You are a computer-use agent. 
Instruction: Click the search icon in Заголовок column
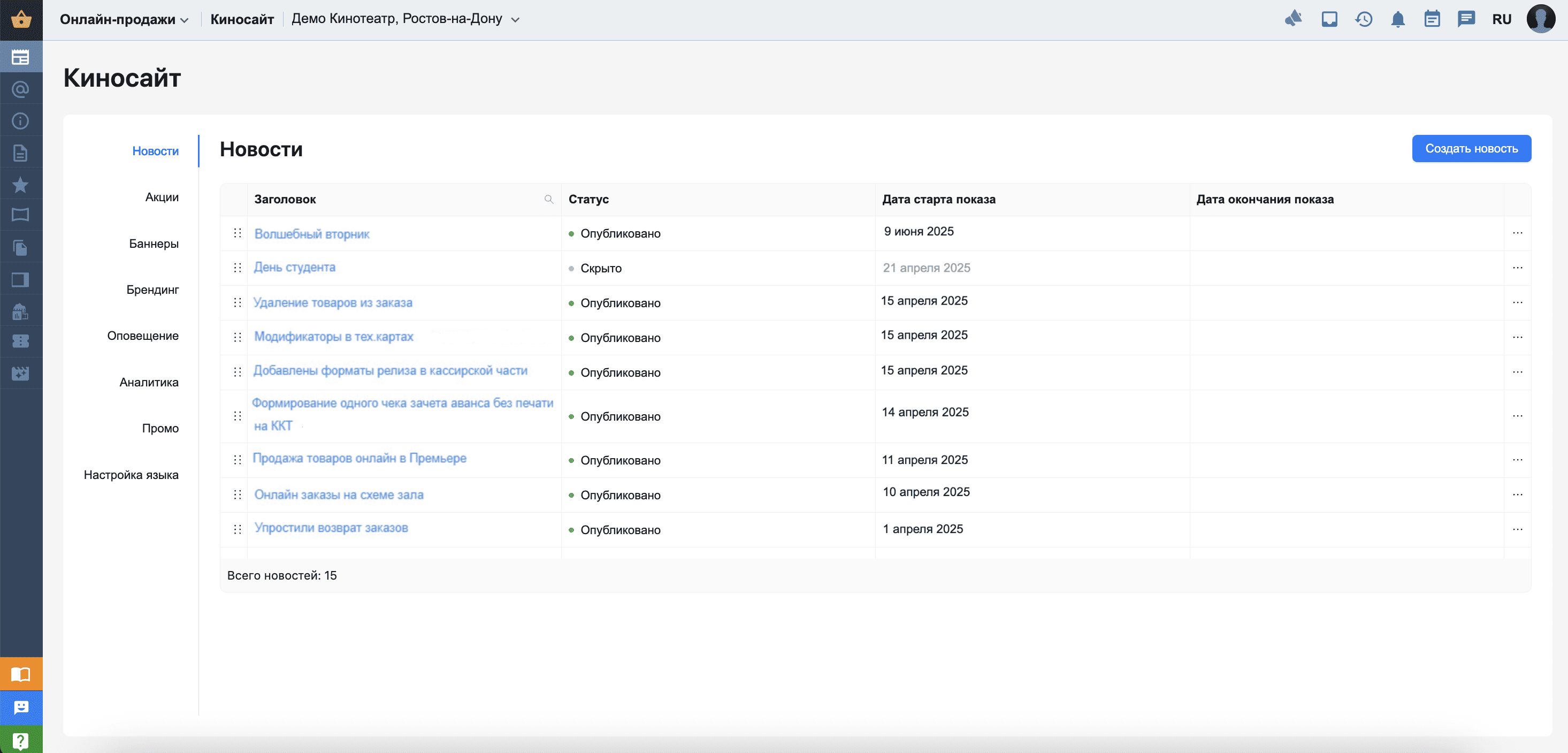[548, 199]
